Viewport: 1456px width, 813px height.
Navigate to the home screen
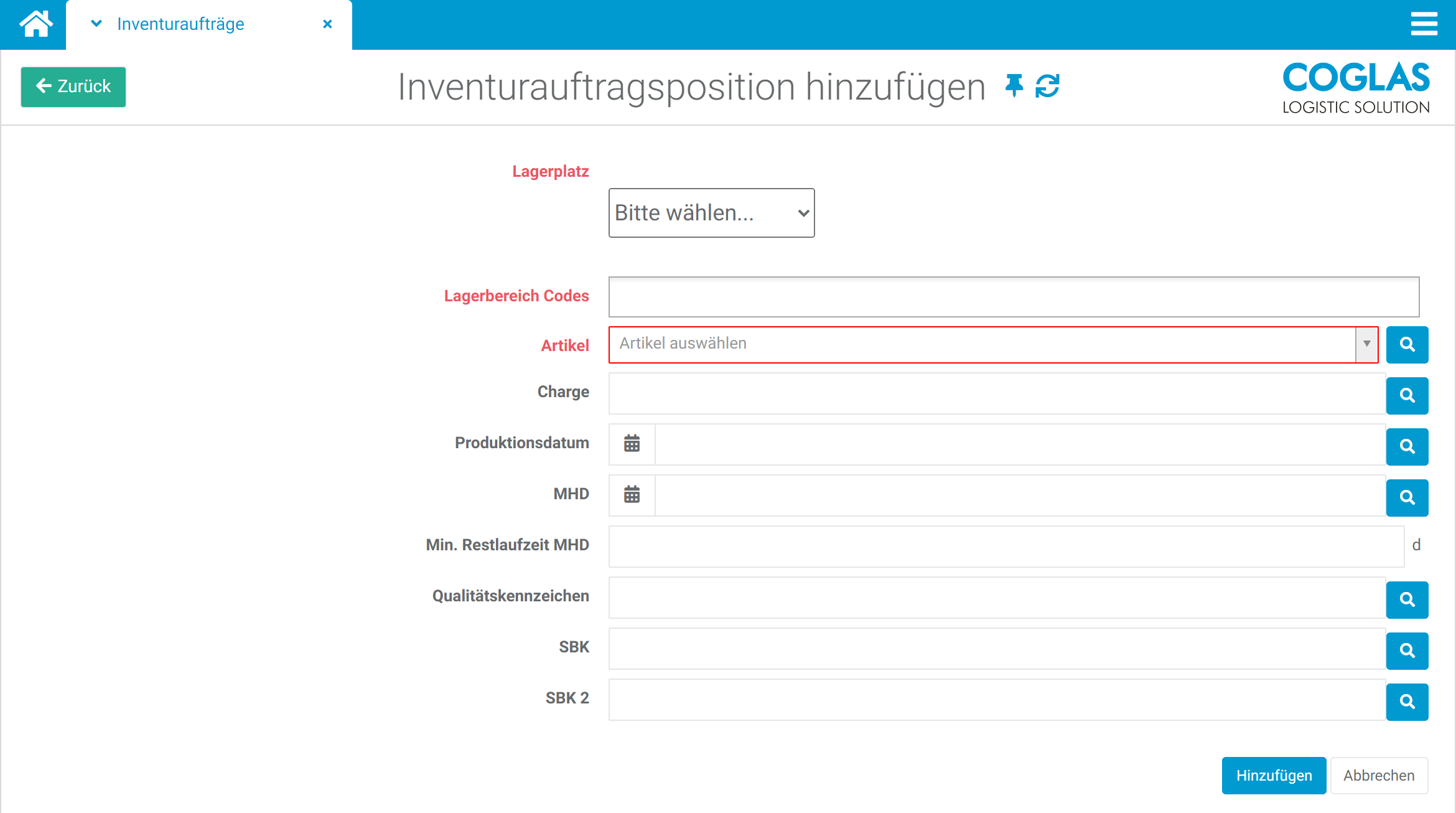(35, 24)
